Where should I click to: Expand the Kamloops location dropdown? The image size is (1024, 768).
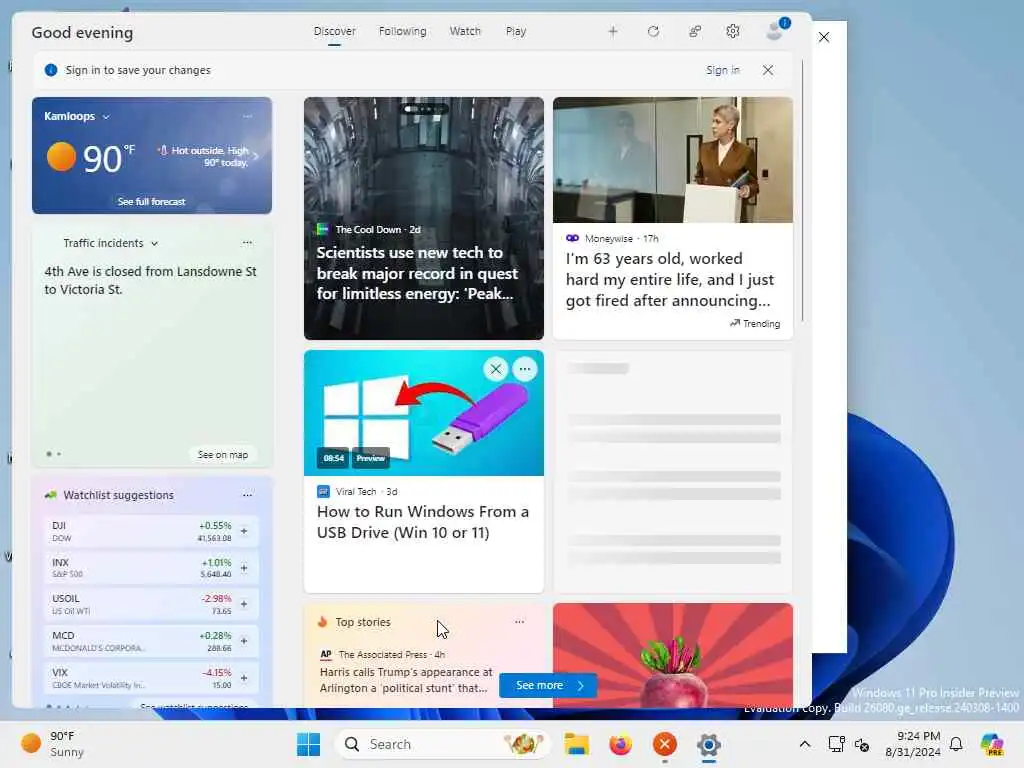[x=106, y=117]
